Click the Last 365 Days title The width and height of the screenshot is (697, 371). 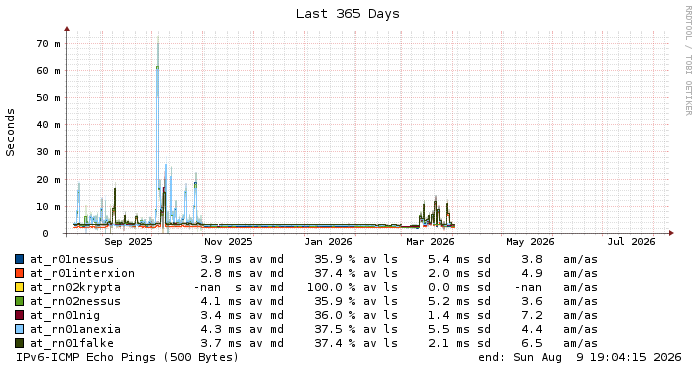click(x=348, y=14)
